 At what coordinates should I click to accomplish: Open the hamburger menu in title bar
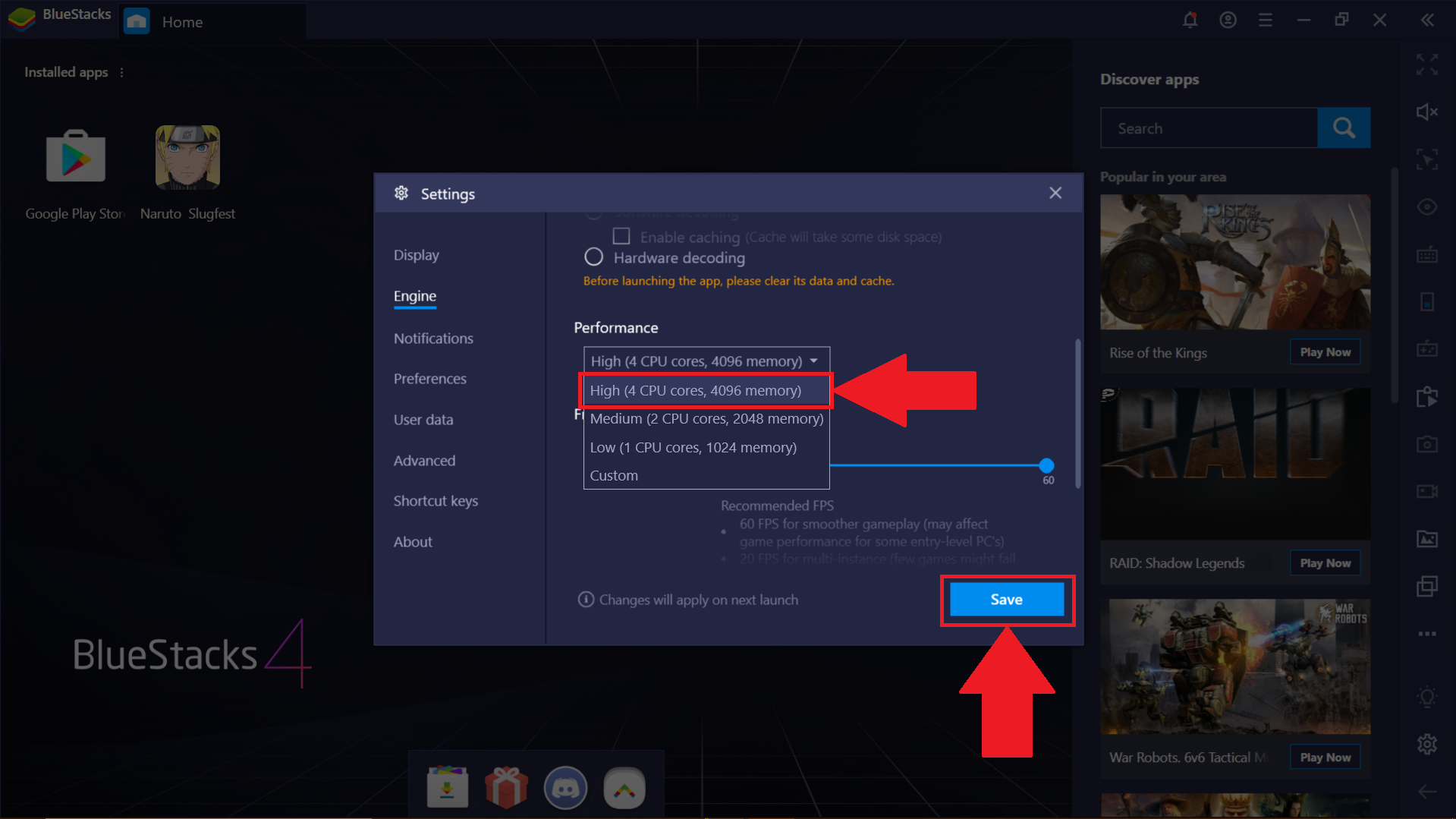(x=1266, y=20)
